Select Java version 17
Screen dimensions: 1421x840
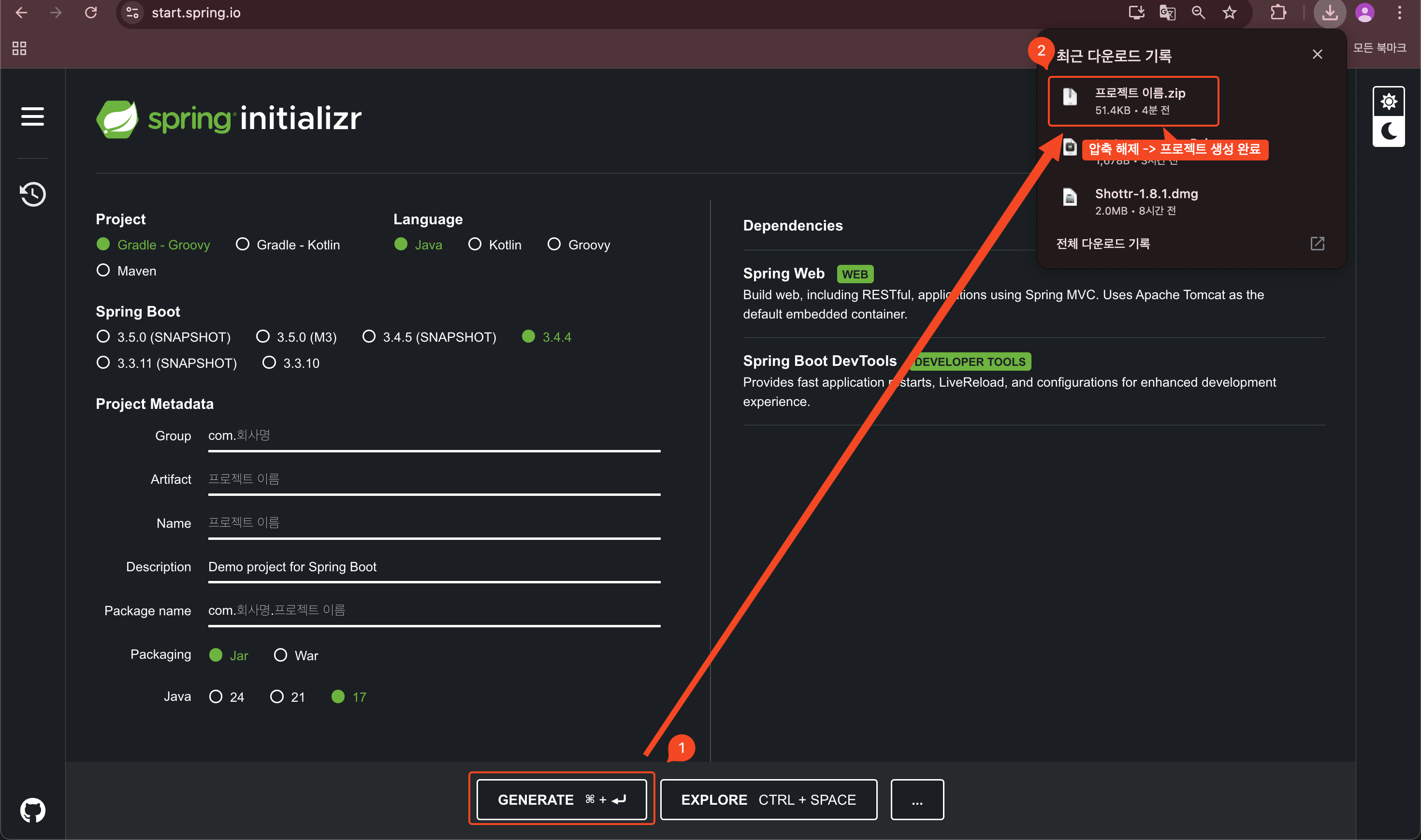[348, 697]
